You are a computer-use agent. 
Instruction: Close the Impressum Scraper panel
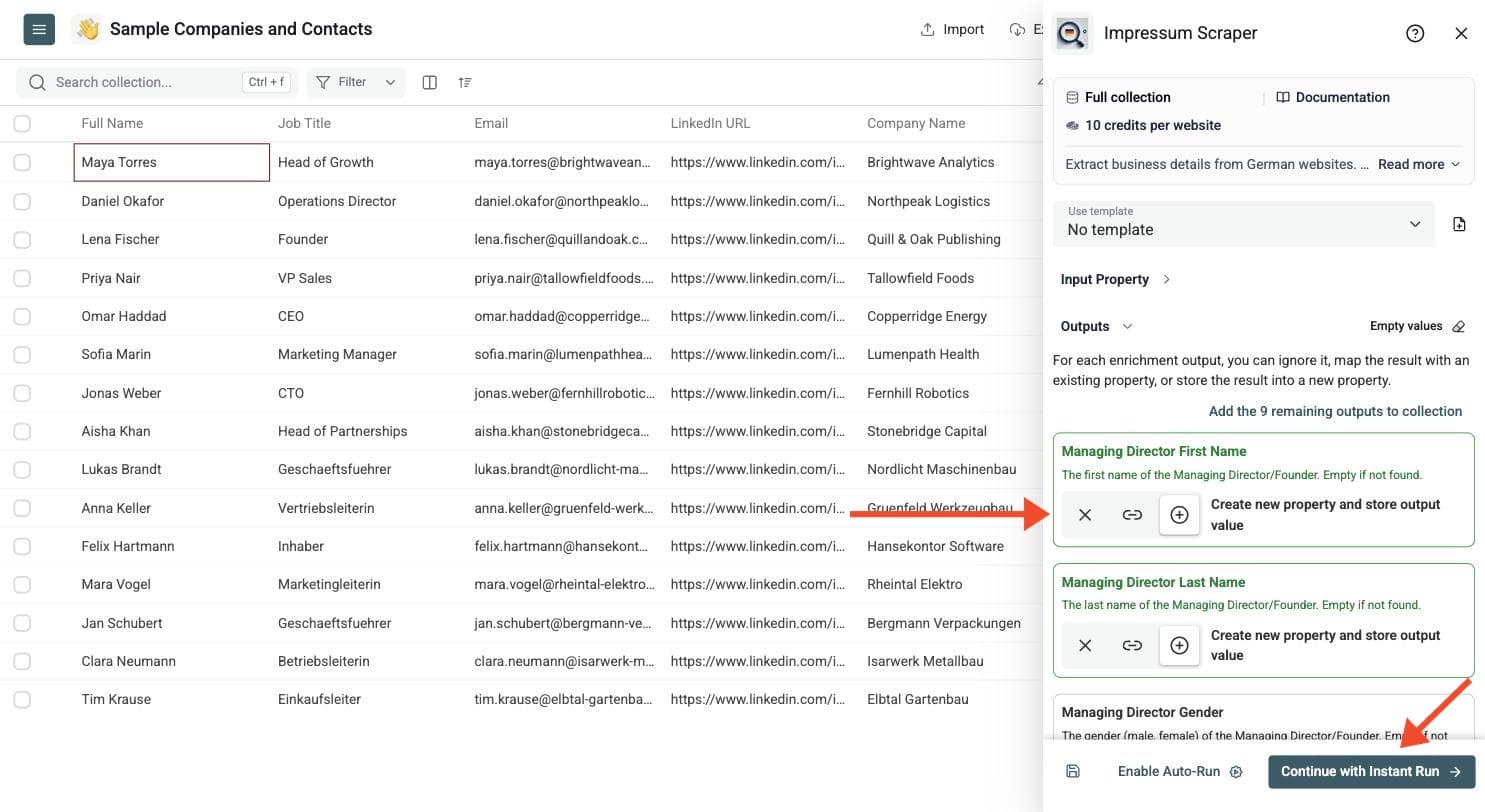click(1461, 33)
